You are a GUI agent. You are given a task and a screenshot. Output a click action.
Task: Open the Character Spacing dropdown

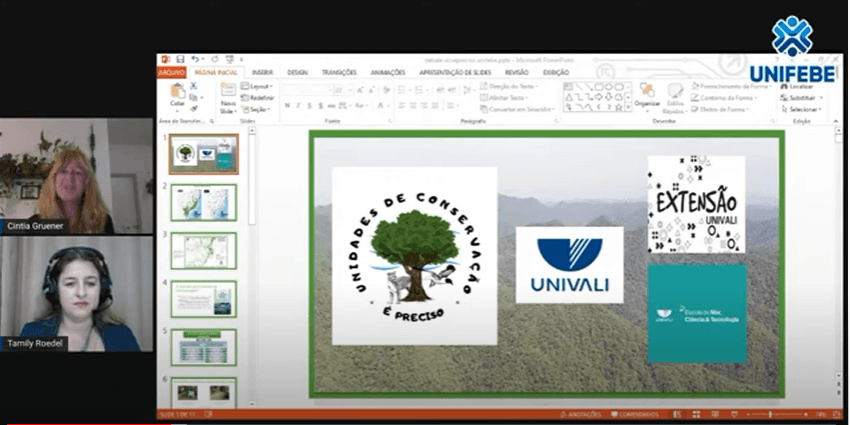[x=345, y=106]
